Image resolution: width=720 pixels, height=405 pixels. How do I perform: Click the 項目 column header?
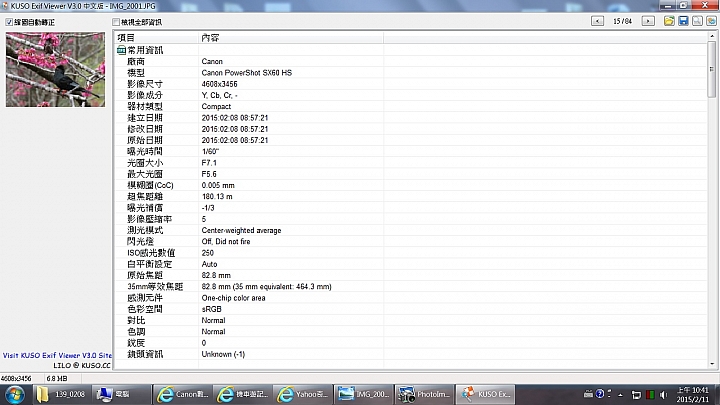[x=157, y=38]
